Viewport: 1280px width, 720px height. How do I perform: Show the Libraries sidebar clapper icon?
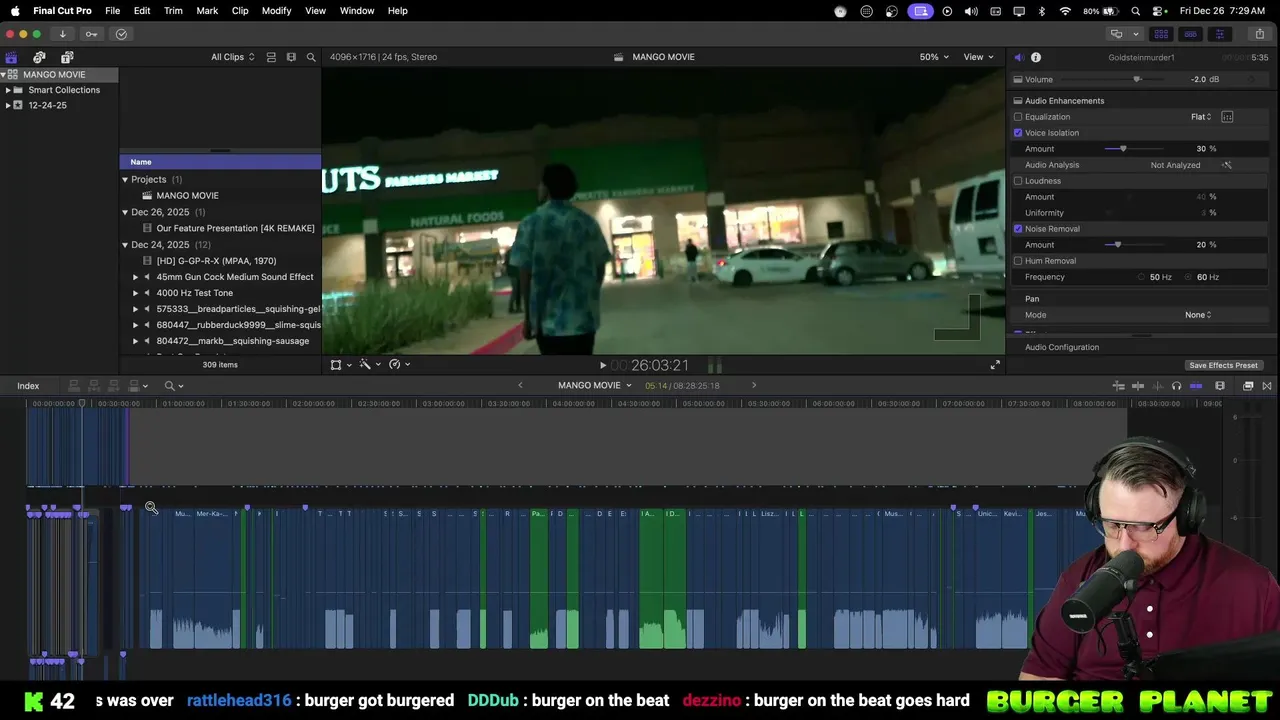[11, 57]
